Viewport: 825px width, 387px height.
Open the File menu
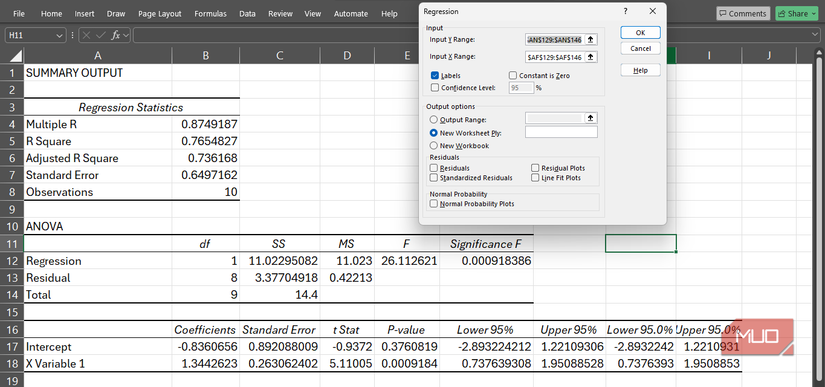click(18, 14)
